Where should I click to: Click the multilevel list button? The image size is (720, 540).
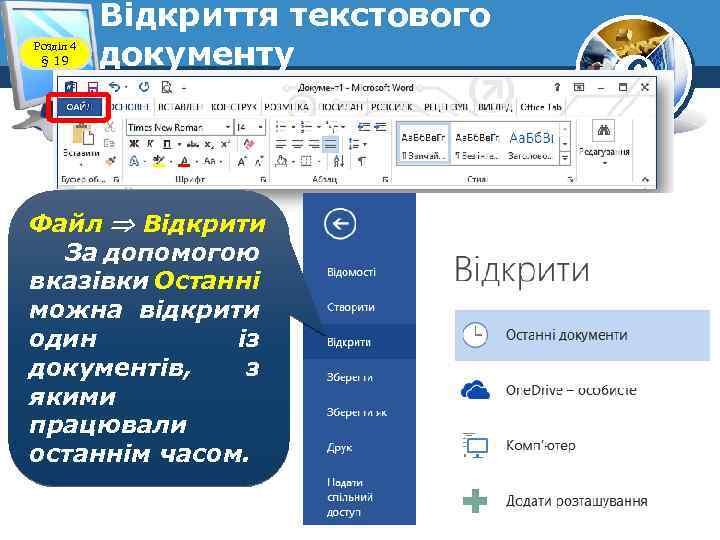coord(332,126)
